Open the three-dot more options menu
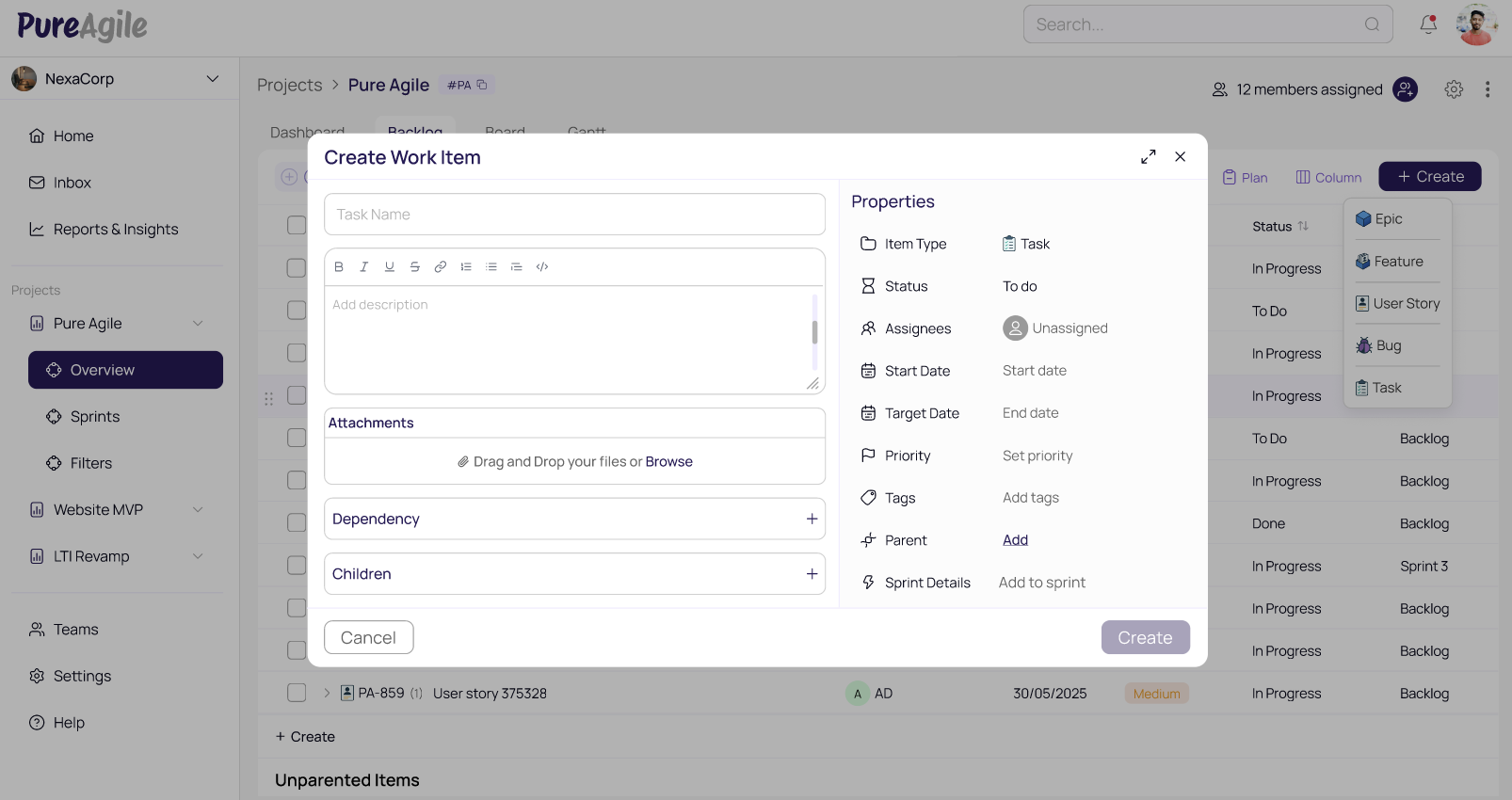Viewport: 1512px width, 800px height. [1488, 89]
